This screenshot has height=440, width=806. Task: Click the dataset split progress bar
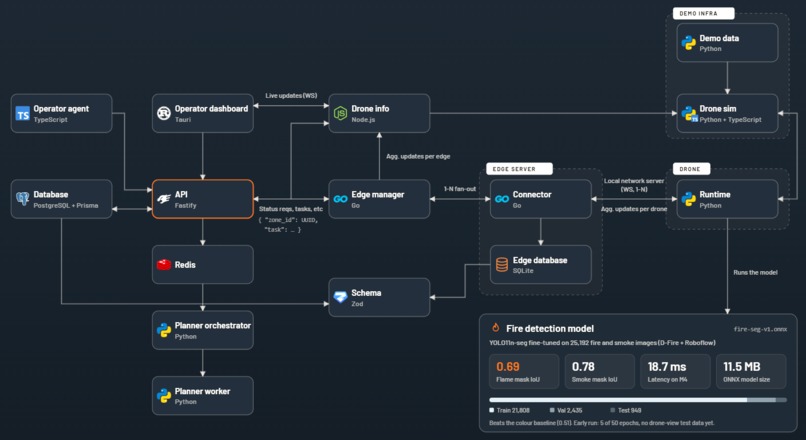tap(638, 400)
